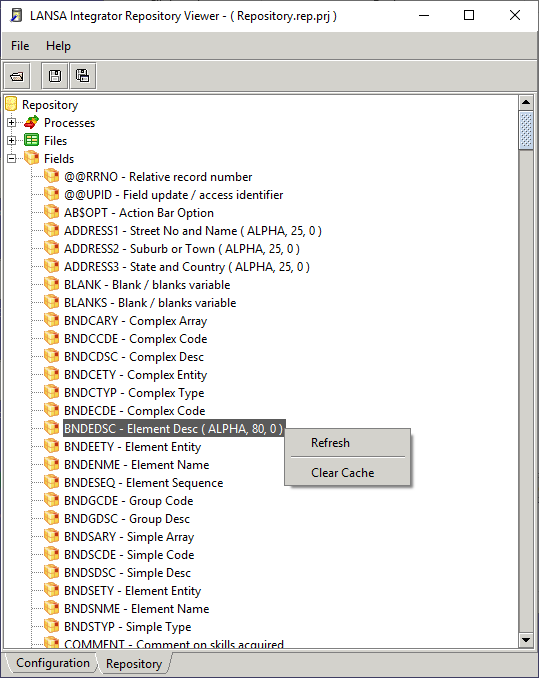
Task: Select BNDSARY - Simple Array row
Action: click(129, 537)
